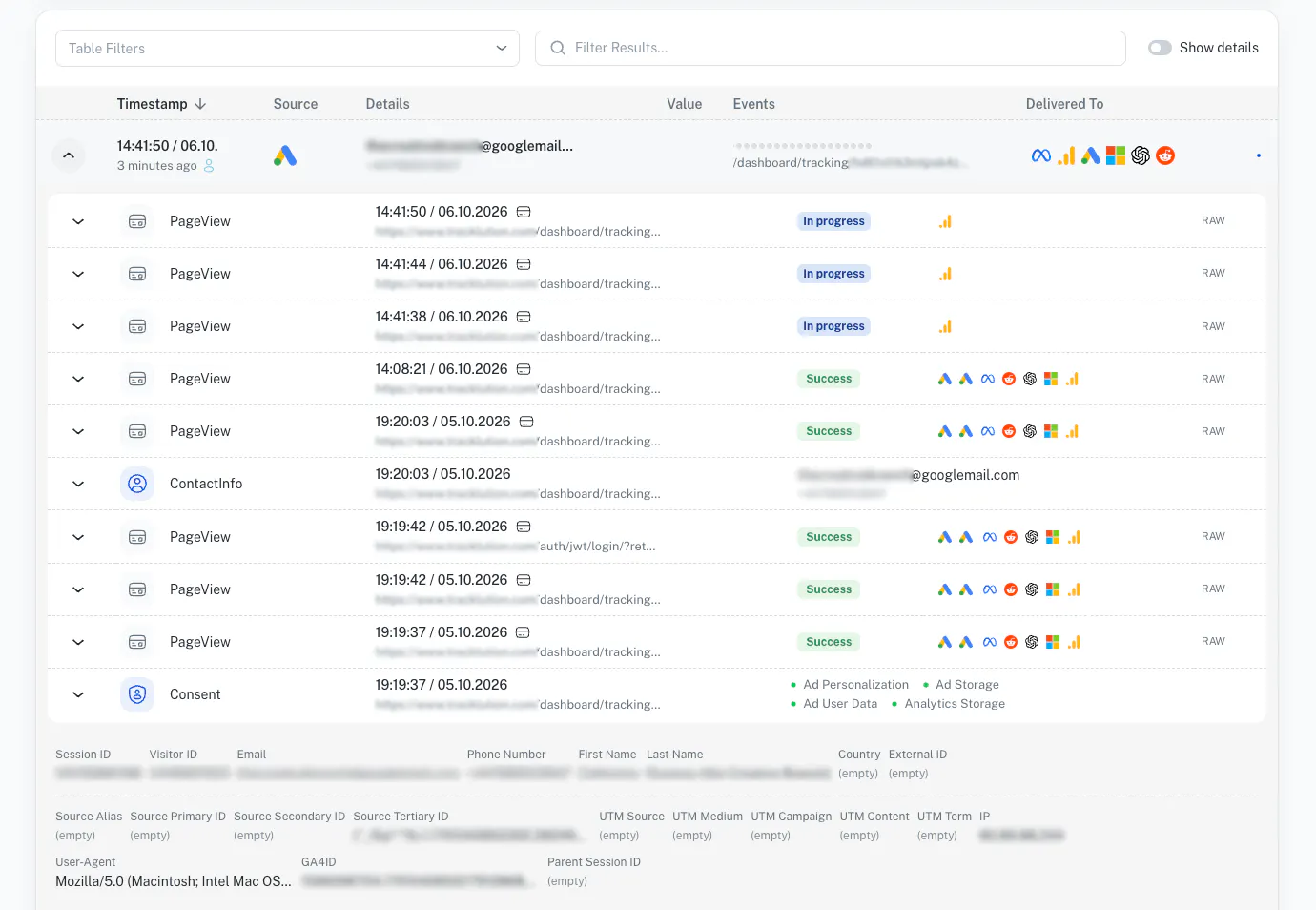Click the In progress badge at 14:41:44
The width and height of the screenshot is (1316, 910).
click(833, 274)
